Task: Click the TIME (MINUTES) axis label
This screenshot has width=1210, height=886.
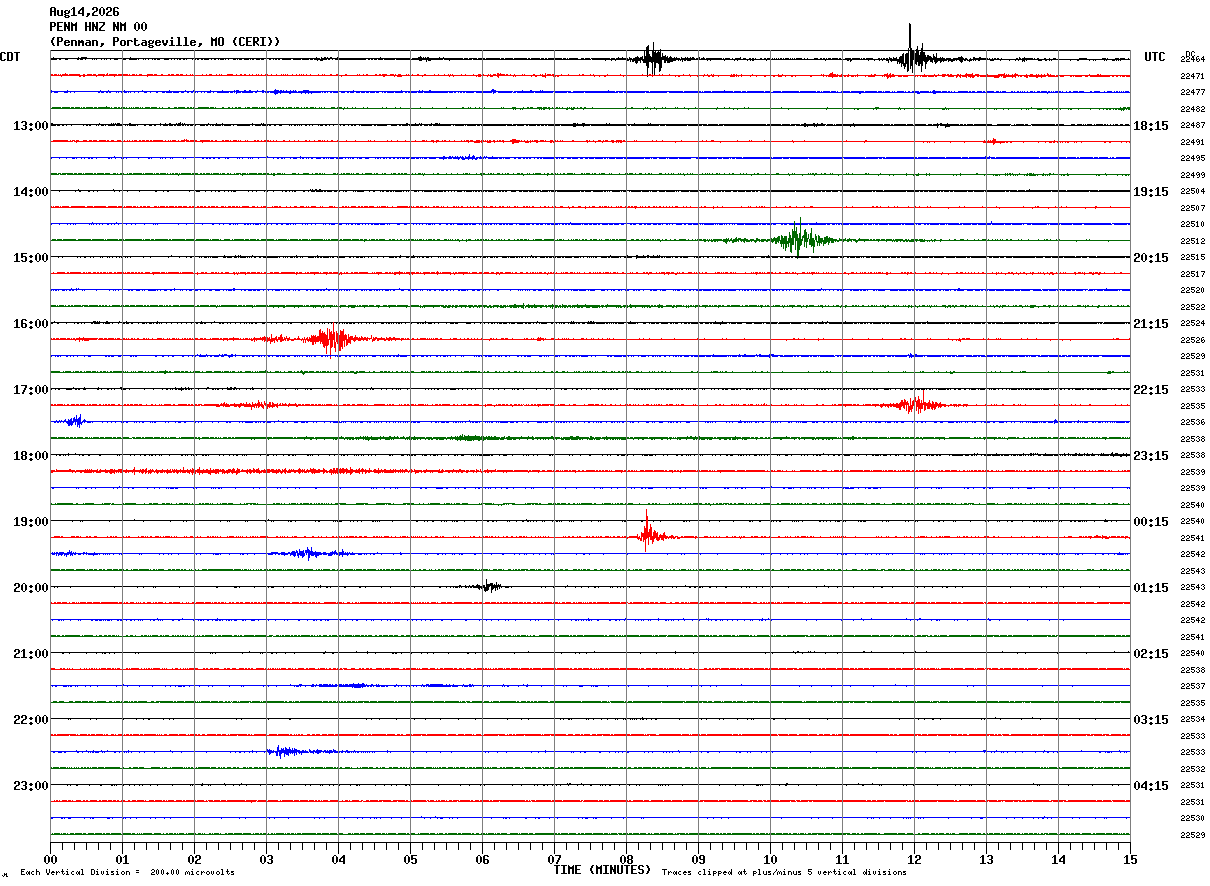Action: (602, 870)
